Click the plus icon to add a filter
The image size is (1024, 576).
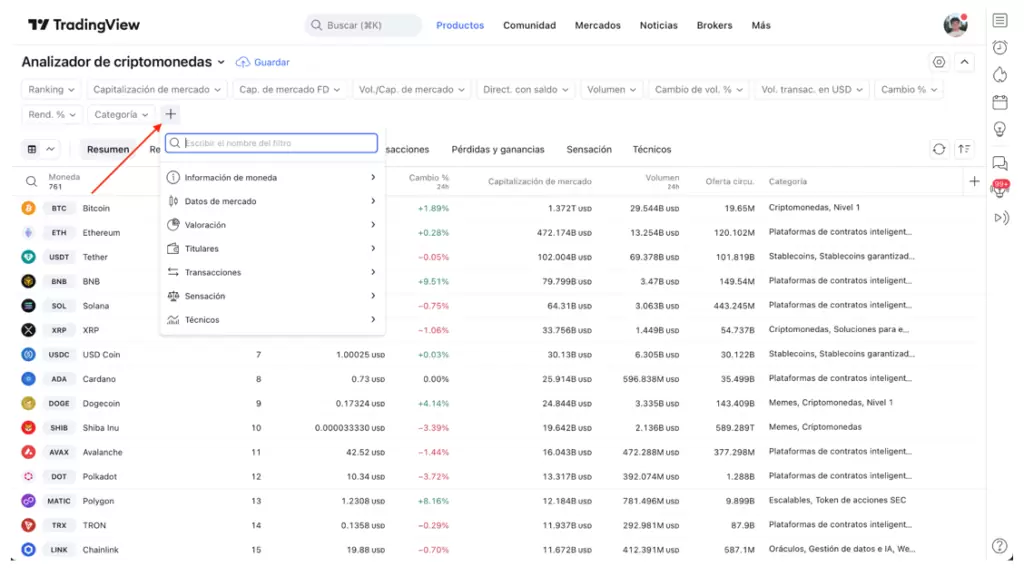[170, 114]
